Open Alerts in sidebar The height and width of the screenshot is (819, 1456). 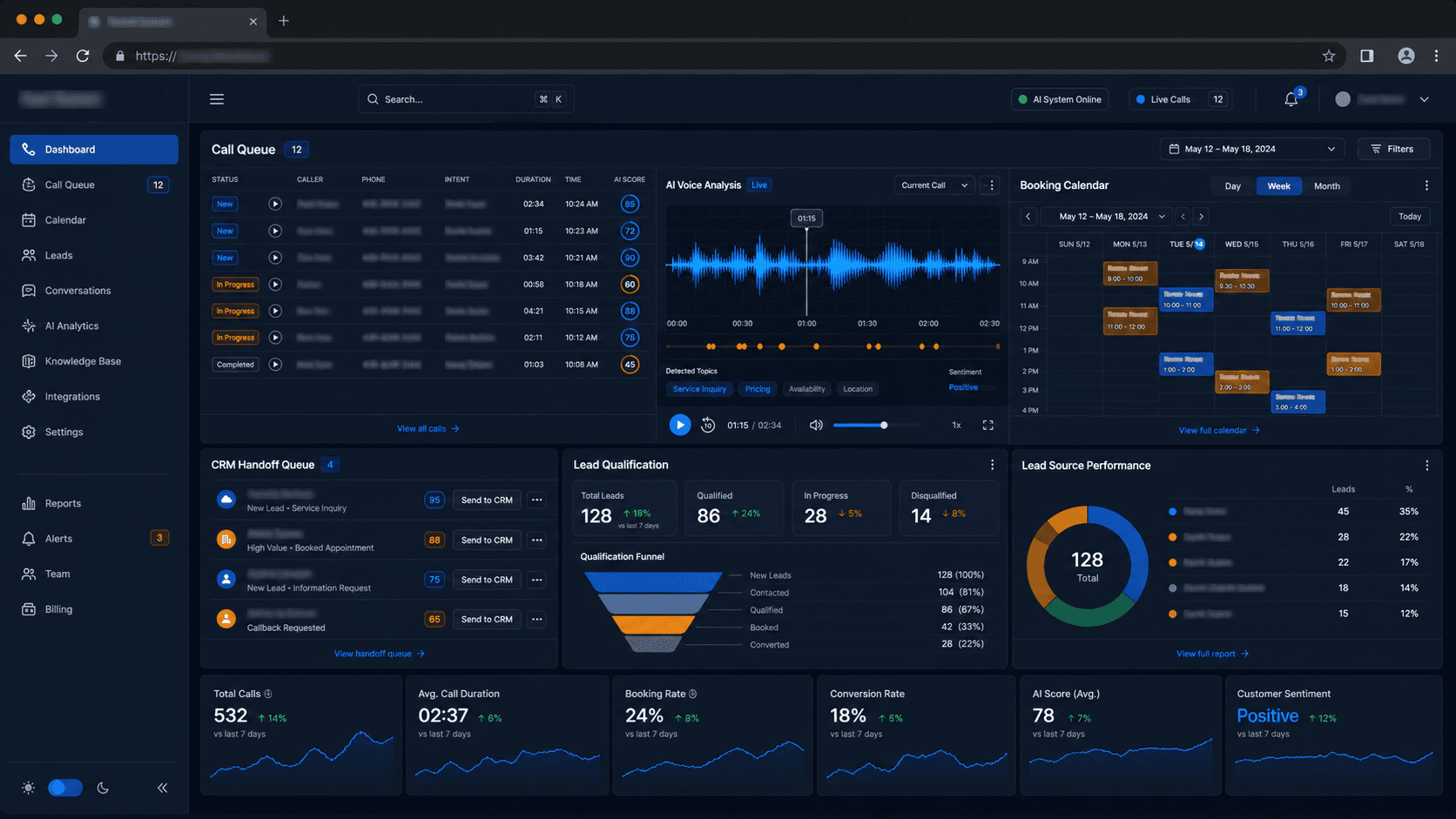(94, 539)
